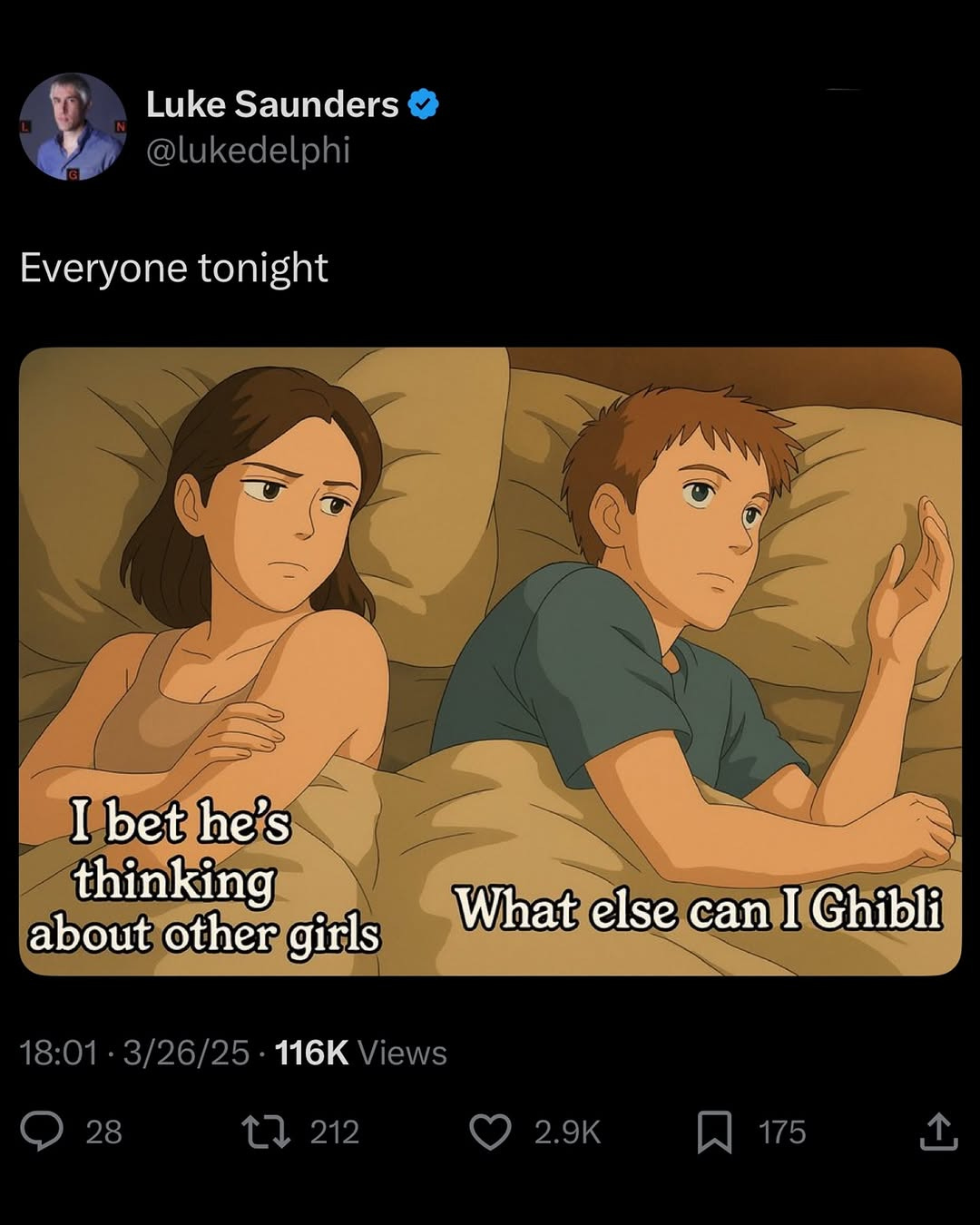Screen dimensions: 980x1225
Task: Click the 3/26/25 post date
Action: (186, 1053)
